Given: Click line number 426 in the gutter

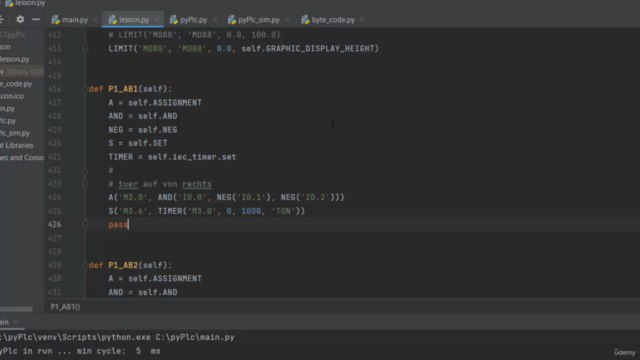Looking at the screenshot, I should coord(54,224).
